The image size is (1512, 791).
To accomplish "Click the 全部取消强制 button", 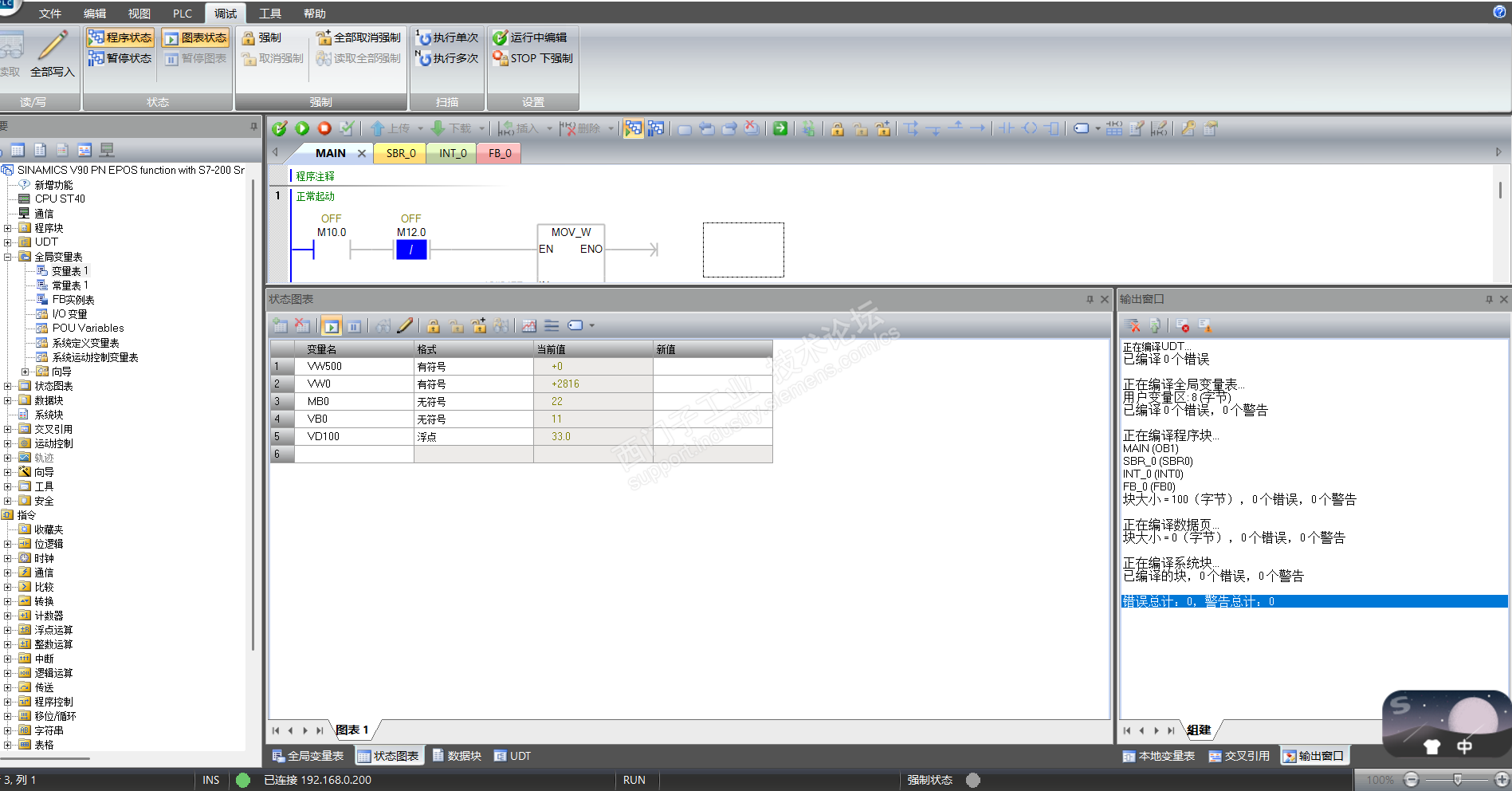I will (359, 37).
